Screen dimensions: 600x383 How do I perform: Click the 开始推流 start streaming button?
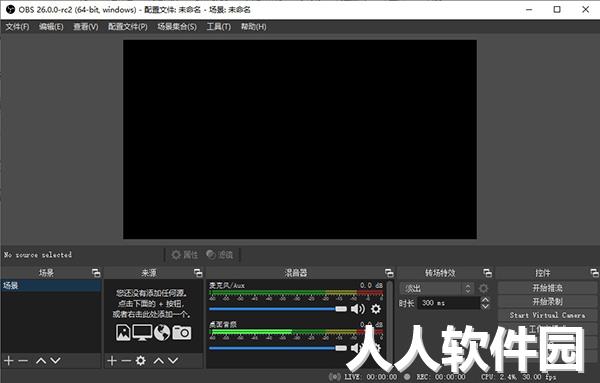point(547,288)
